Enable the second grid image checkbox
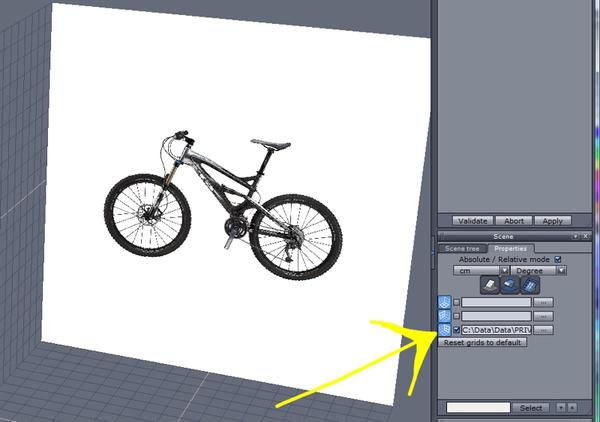 click(456, 316)
